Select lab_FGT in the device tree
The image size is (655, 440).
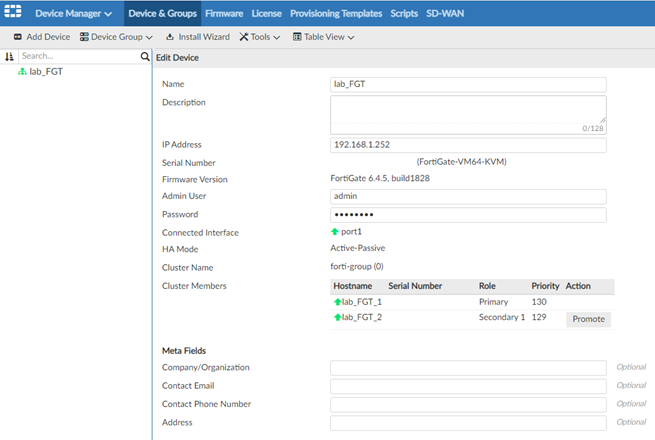pyautogui.click(x=46, y=72)
